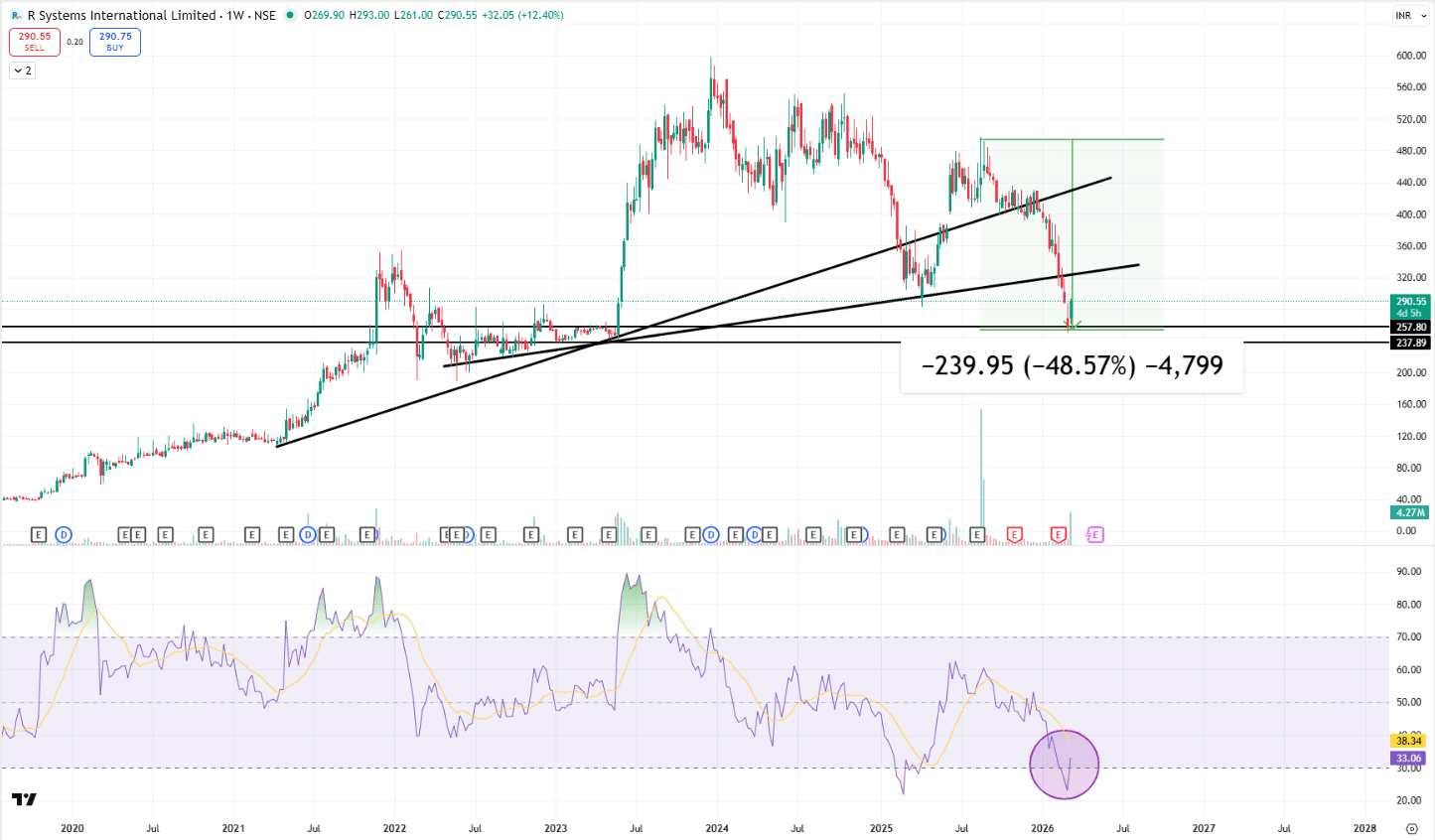Click the BUY button at 290.75
1435x840 pixels.
[x=115, y=42]
